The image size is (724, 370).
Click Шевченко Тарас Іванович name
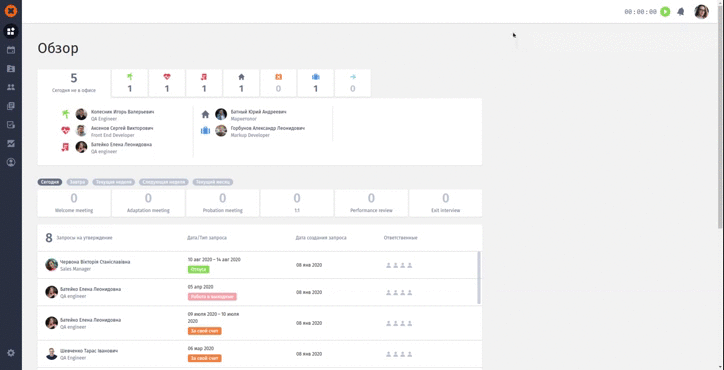[89, 351]
